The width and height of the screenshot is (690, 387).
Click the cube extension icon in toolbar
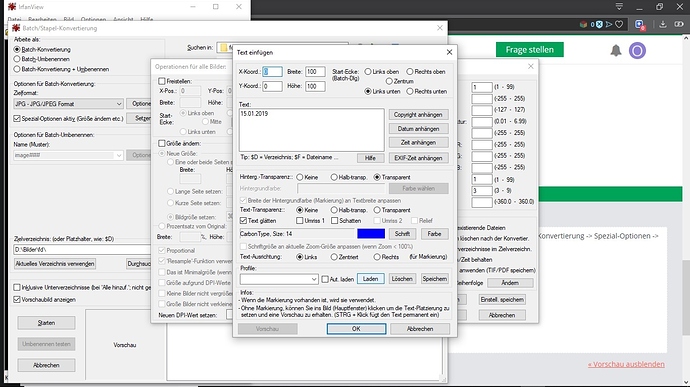[583, 24]
